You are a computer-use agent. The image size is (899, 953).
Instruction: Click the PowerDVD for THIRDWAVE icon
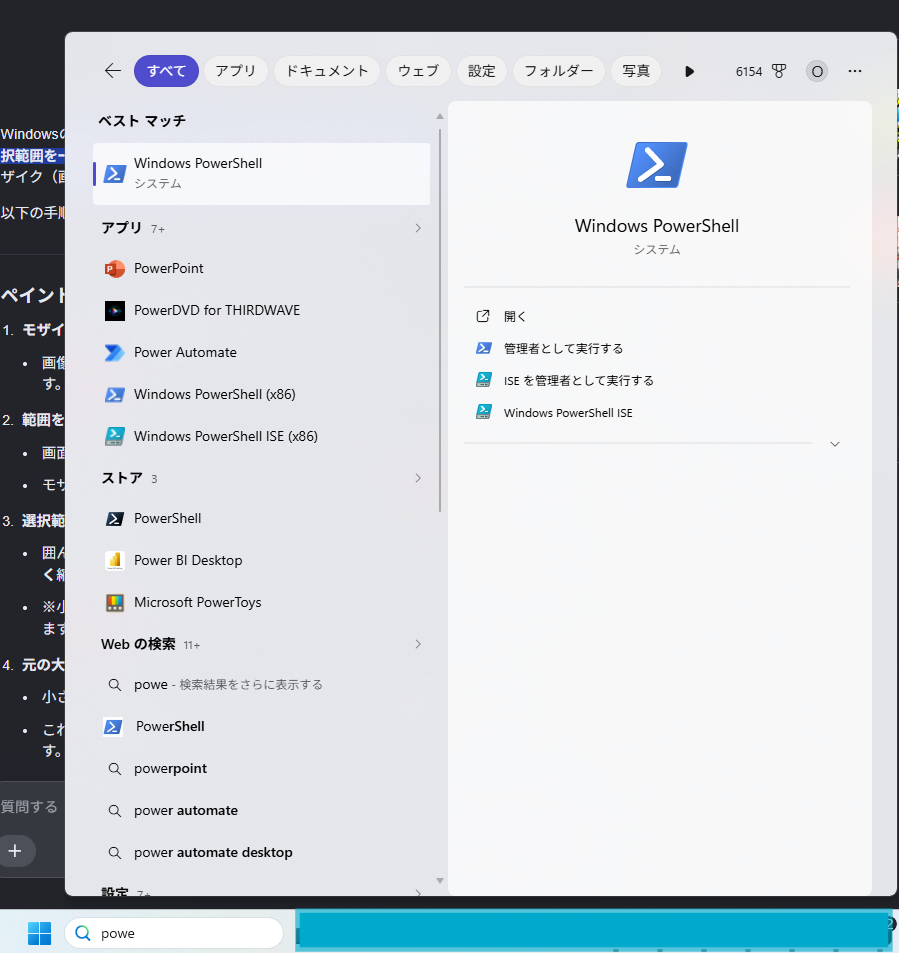tap(115, 311)
